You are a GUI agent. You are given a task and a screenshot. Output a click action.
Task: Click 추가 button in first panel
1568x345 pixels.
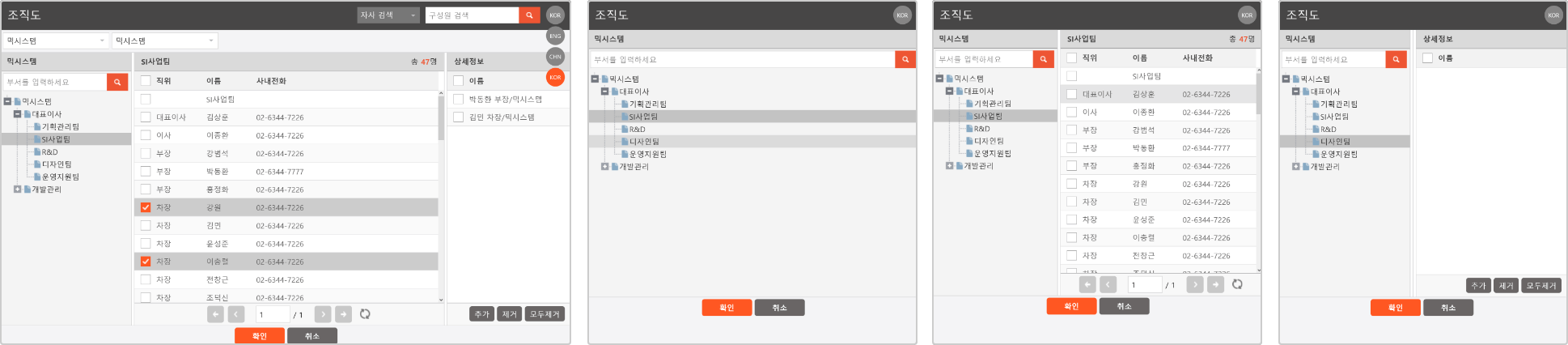point(482,314)
